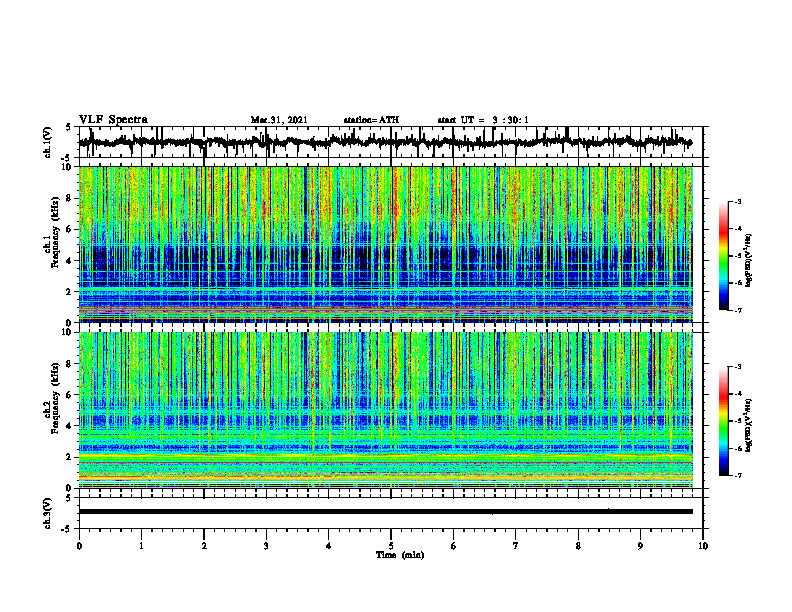The height and width of the screenshot is (612, 792).
Task: Click the ch.2 spectrogram color bar
Action: [724, 421]
